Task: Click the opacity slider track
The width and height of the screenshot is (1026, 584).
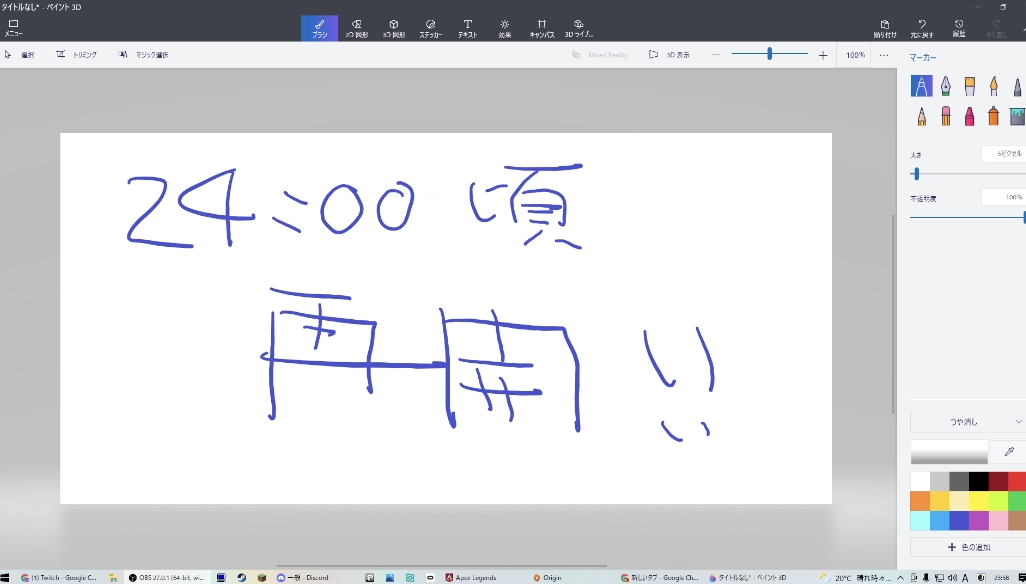Action: pos(967,217)
